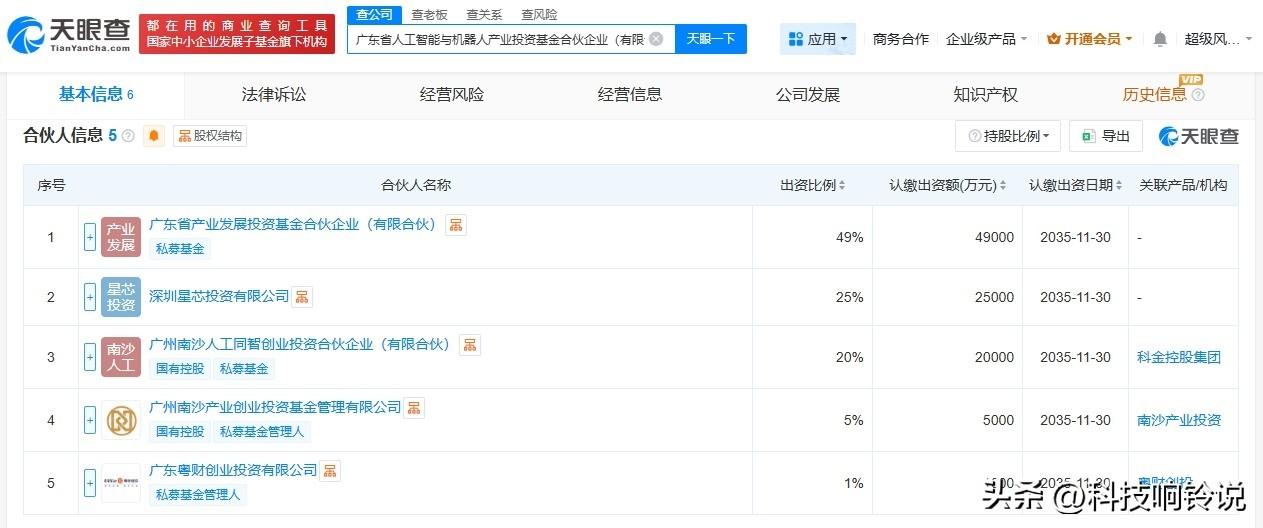Click equity chart icon beside 广东省产业发展投资基金
The height and width of the screenshot is (528, 1263).
tap(456, 225)
